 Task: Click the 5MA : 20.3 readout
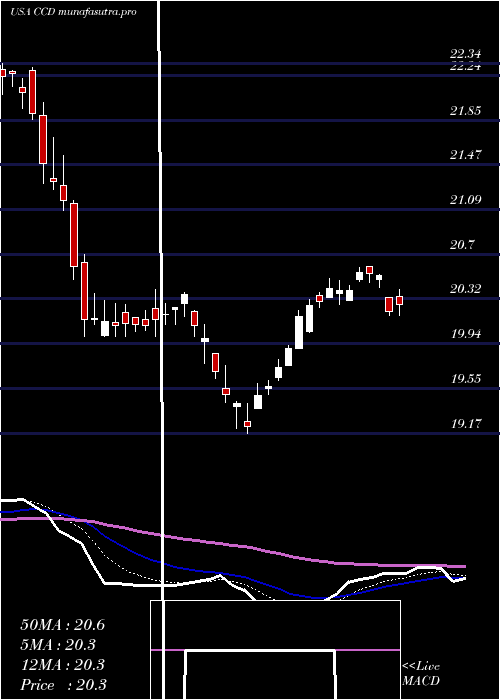pyautogui.click(x=58, y=645)
